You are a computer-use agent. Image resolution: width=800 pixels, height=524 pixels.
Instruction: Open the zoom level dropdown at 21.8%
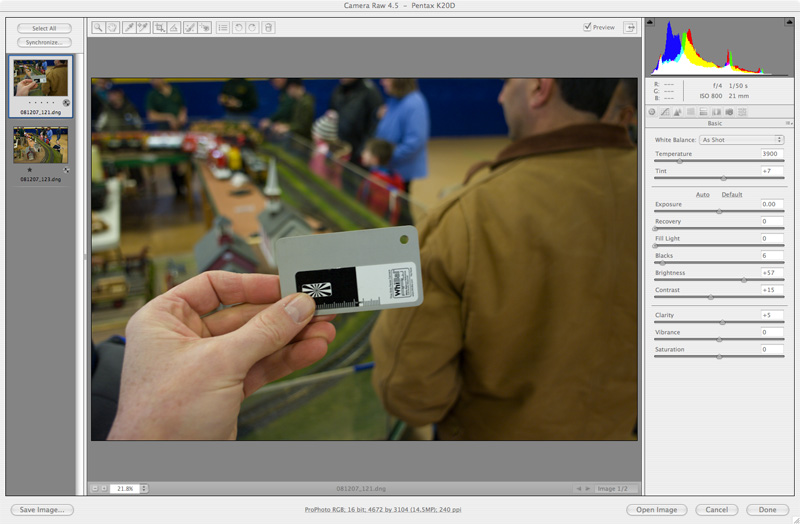pos(144,488)
